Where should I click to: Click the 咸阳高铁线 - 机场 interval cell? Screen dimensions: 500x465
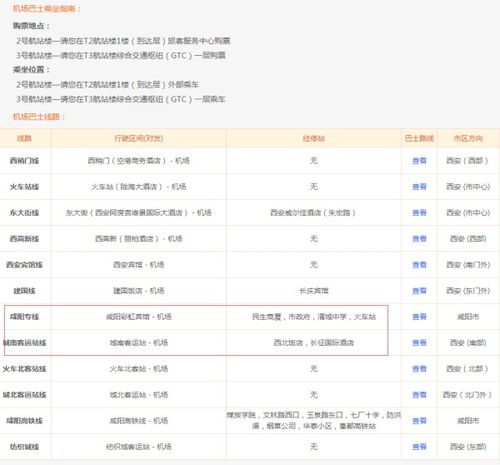click(139, 421)
